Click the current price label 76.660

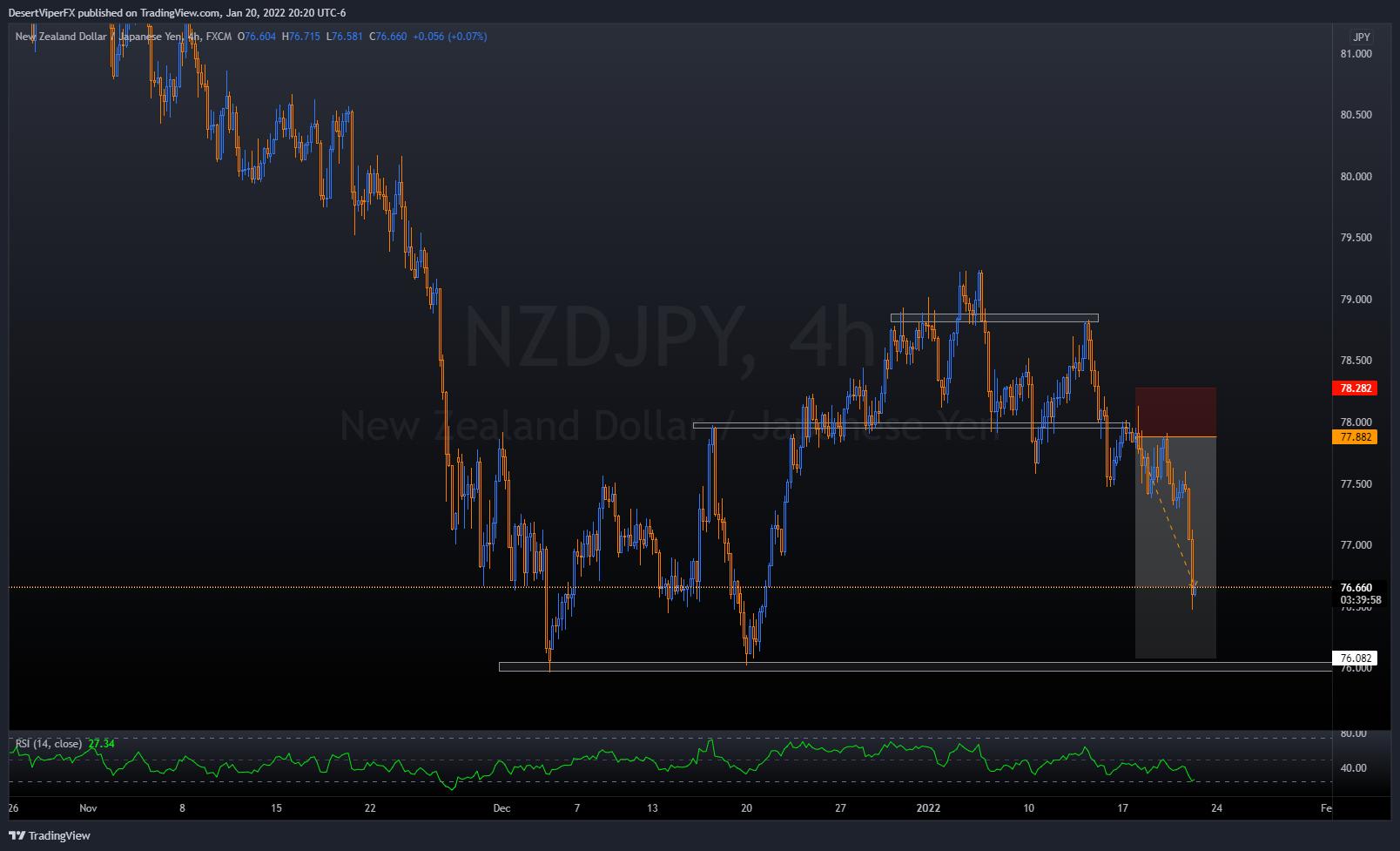coord(1356,588)
